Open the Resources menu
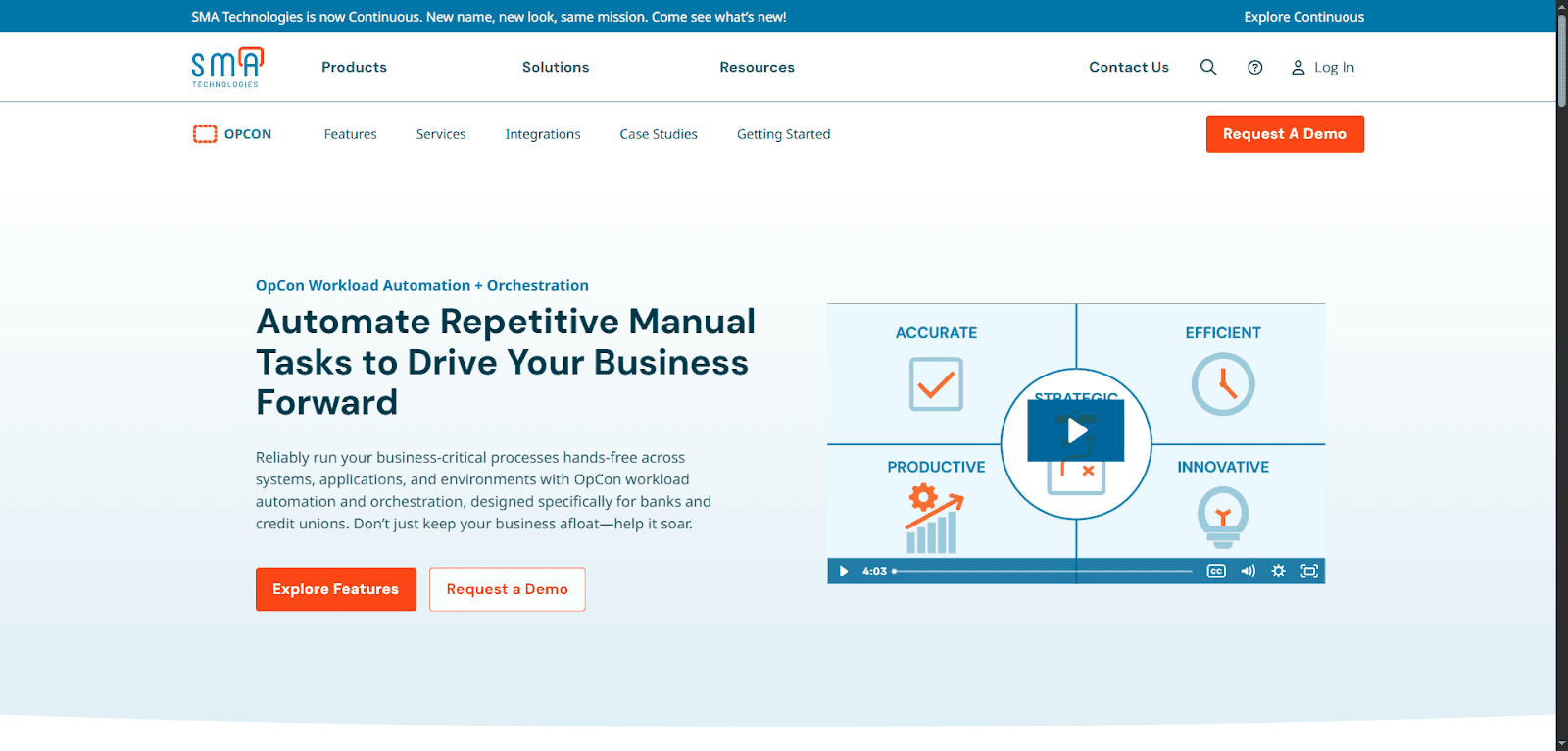This screenshot has width=1568, height=751. pos(757,67)
